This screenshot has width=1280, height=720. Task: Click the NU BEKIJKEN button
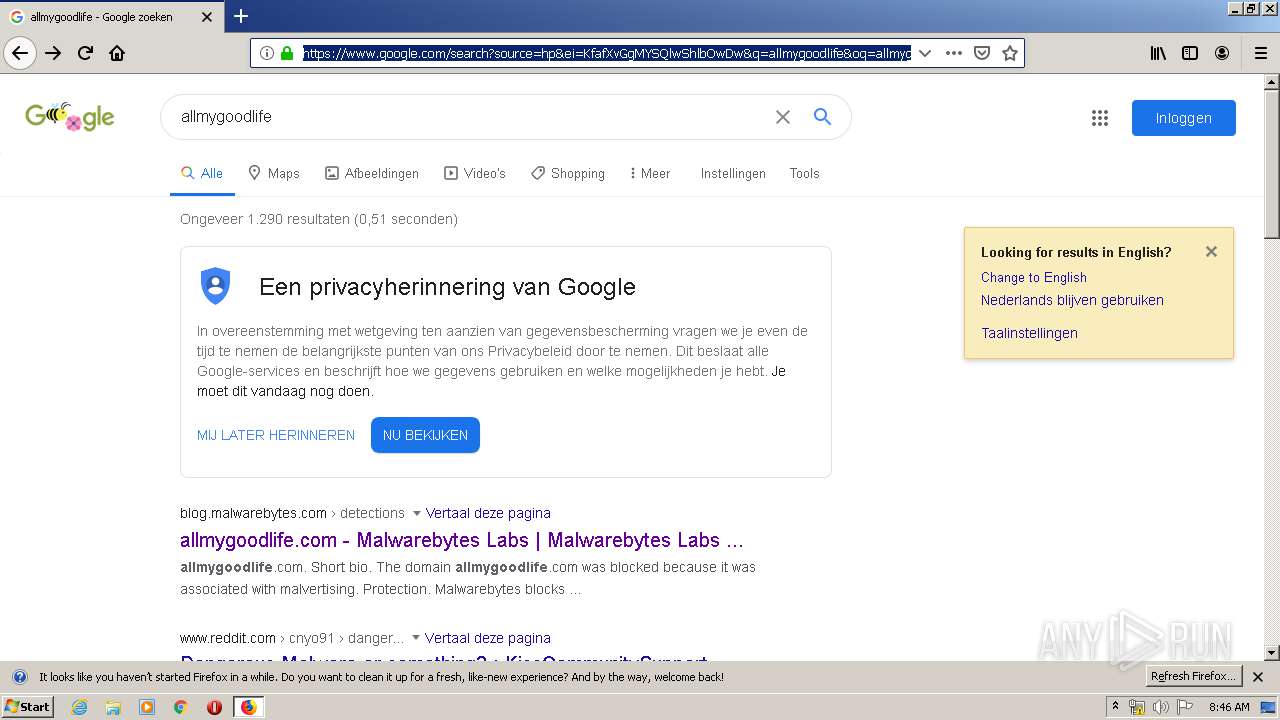[x=425, y=435]
